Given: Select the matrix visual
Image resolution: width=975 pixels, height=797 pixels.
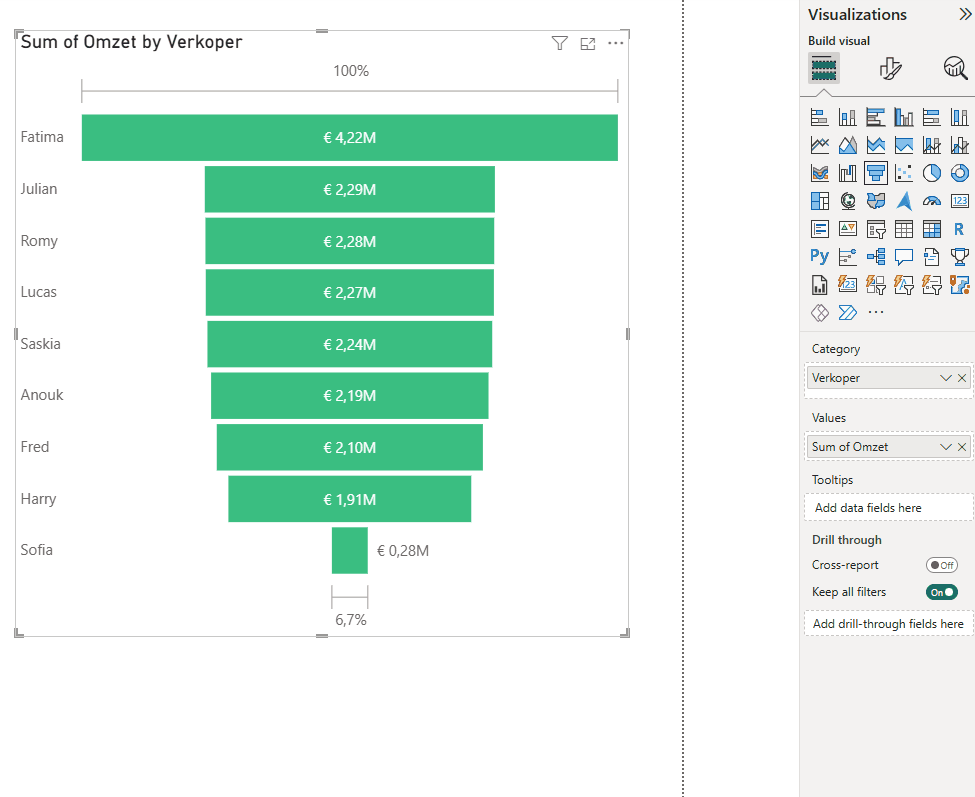Looking at the screenshot, I should click(931, 228).
